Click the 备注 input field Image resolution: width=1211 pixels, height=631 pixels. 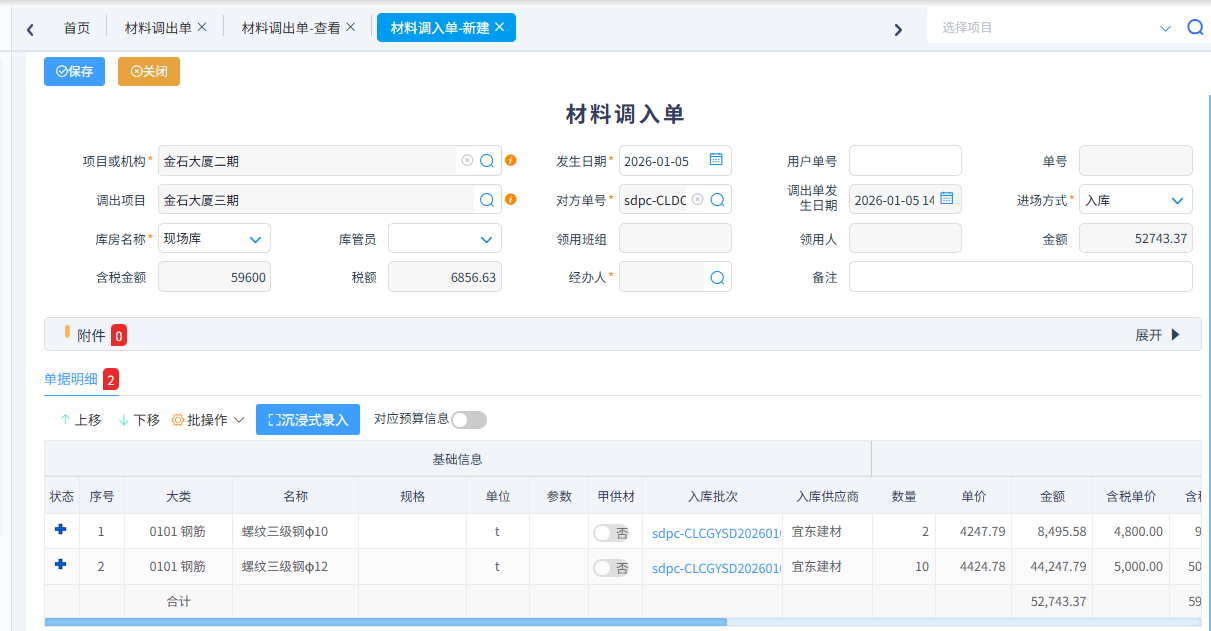coord(1020,277)
